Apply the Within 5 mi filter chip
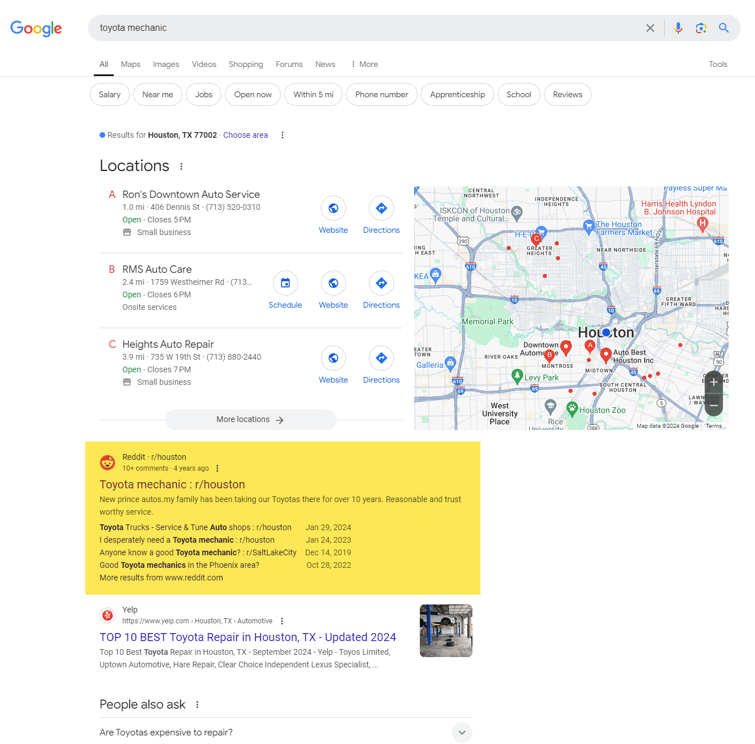This screenshot has width=755, height=744. click(313, 94)
